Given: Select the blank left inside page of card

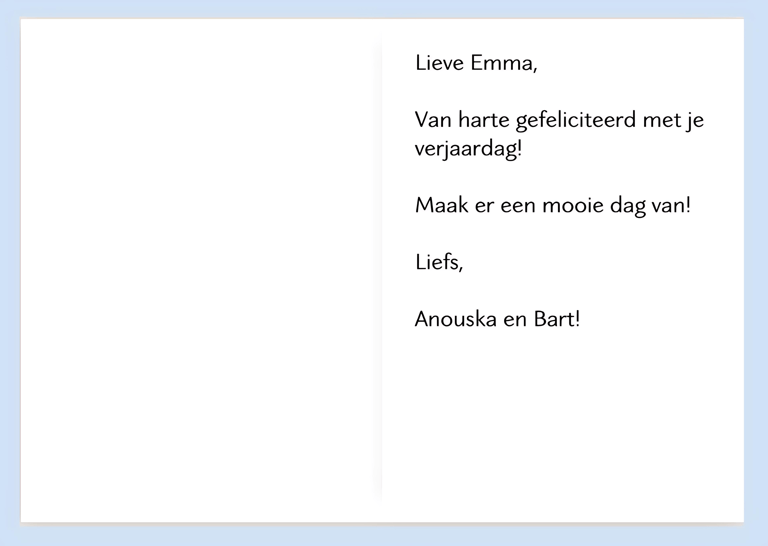Looking at the screenshot, I should [200, 270].
